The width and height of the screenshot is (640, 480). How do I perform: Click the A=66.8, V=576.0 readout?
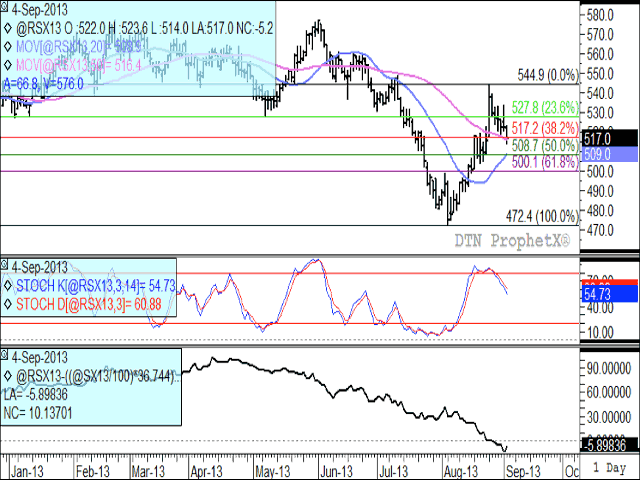coord(43,84)
